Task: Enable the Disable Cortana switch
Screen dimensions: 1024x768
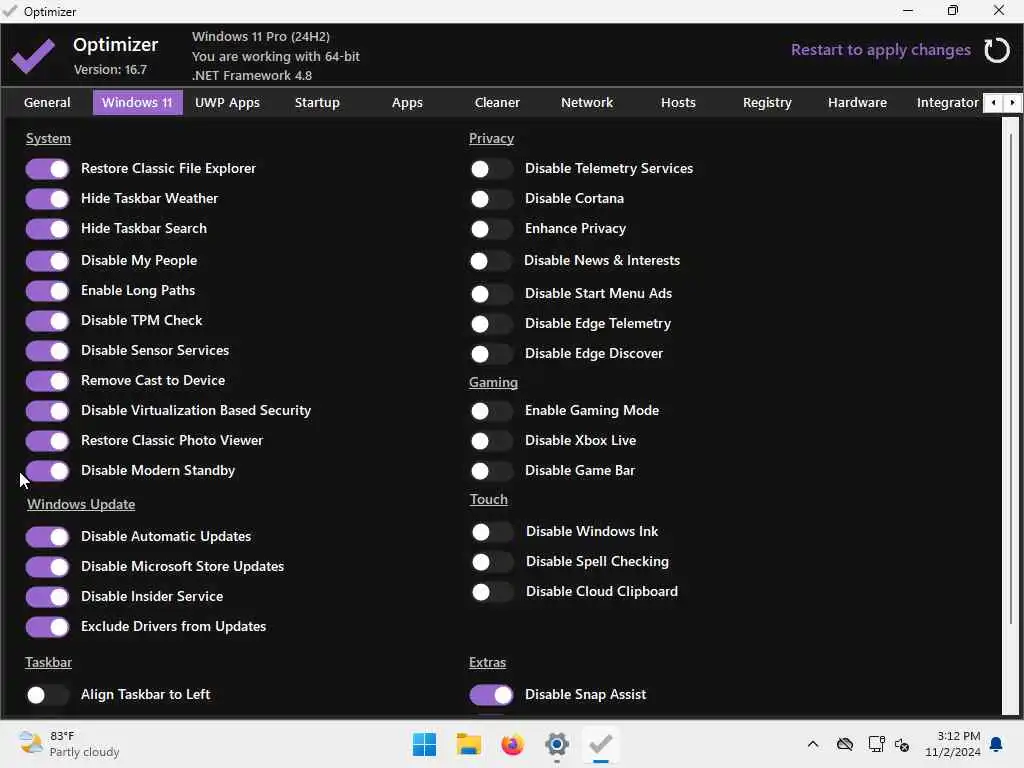Action: (x=491, y=200)
